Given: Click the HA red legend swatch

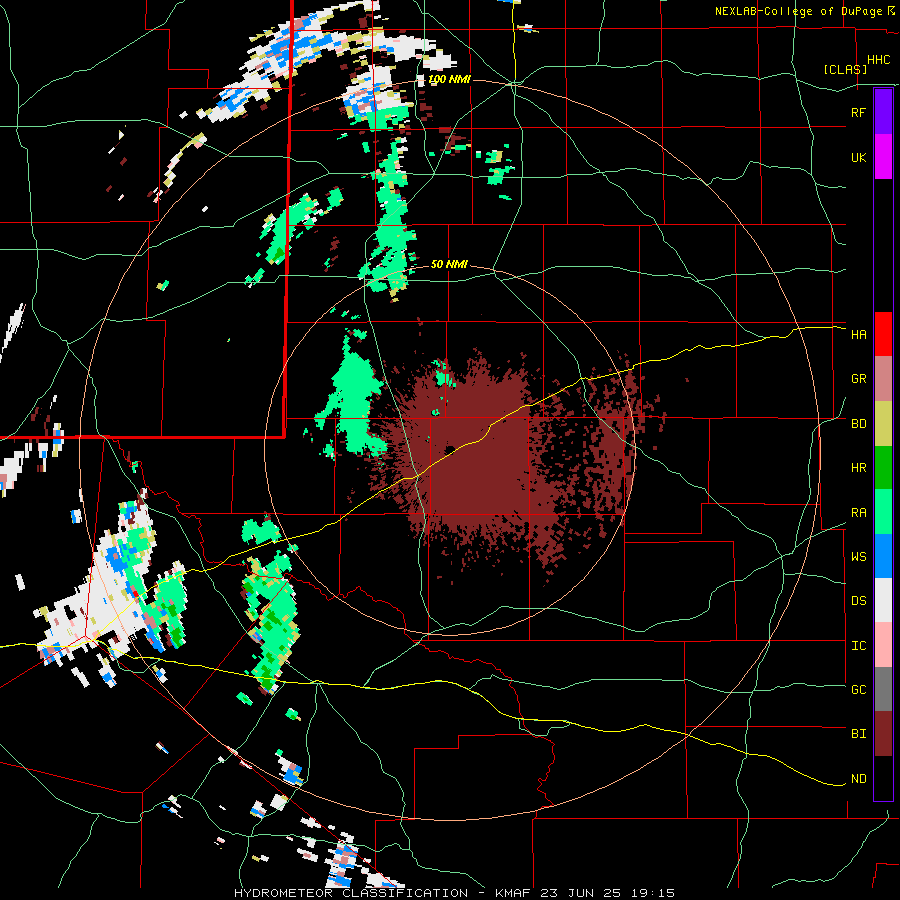Looking at the screenshot, I should click(883, 334).
